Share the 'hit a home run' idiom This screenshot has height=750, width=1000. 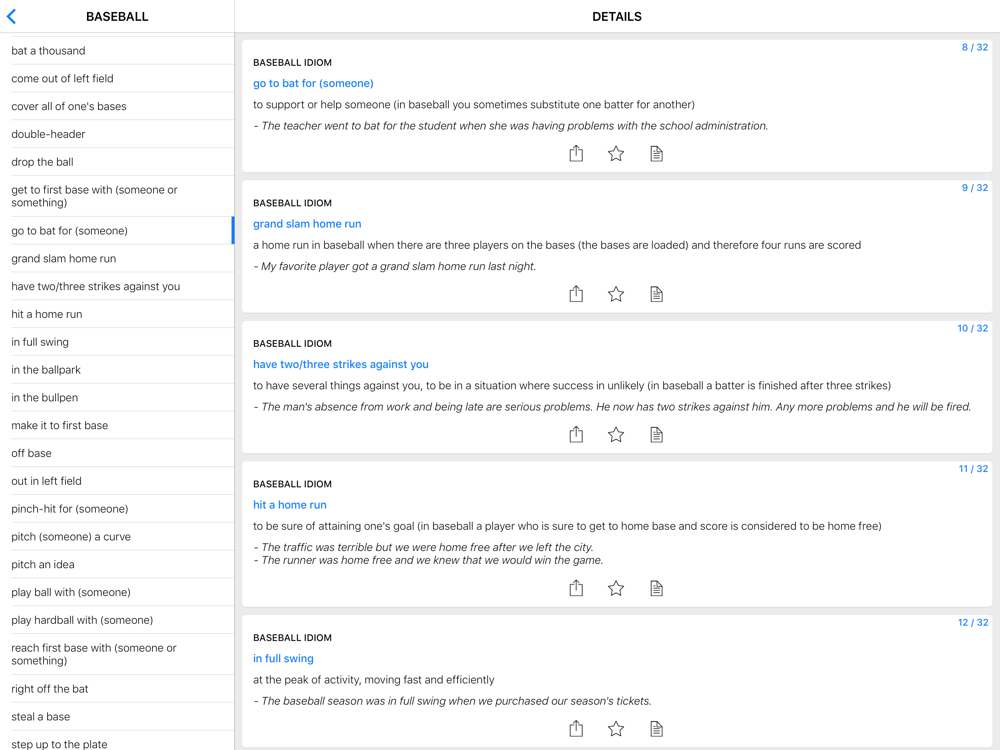click(576, 588)
